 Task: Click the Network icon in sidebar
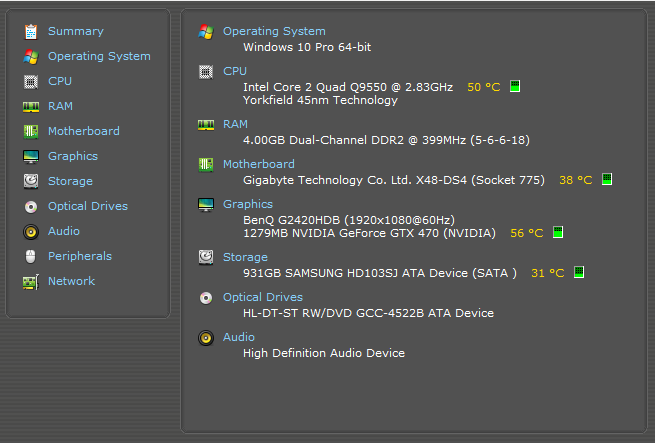point(30,281)
